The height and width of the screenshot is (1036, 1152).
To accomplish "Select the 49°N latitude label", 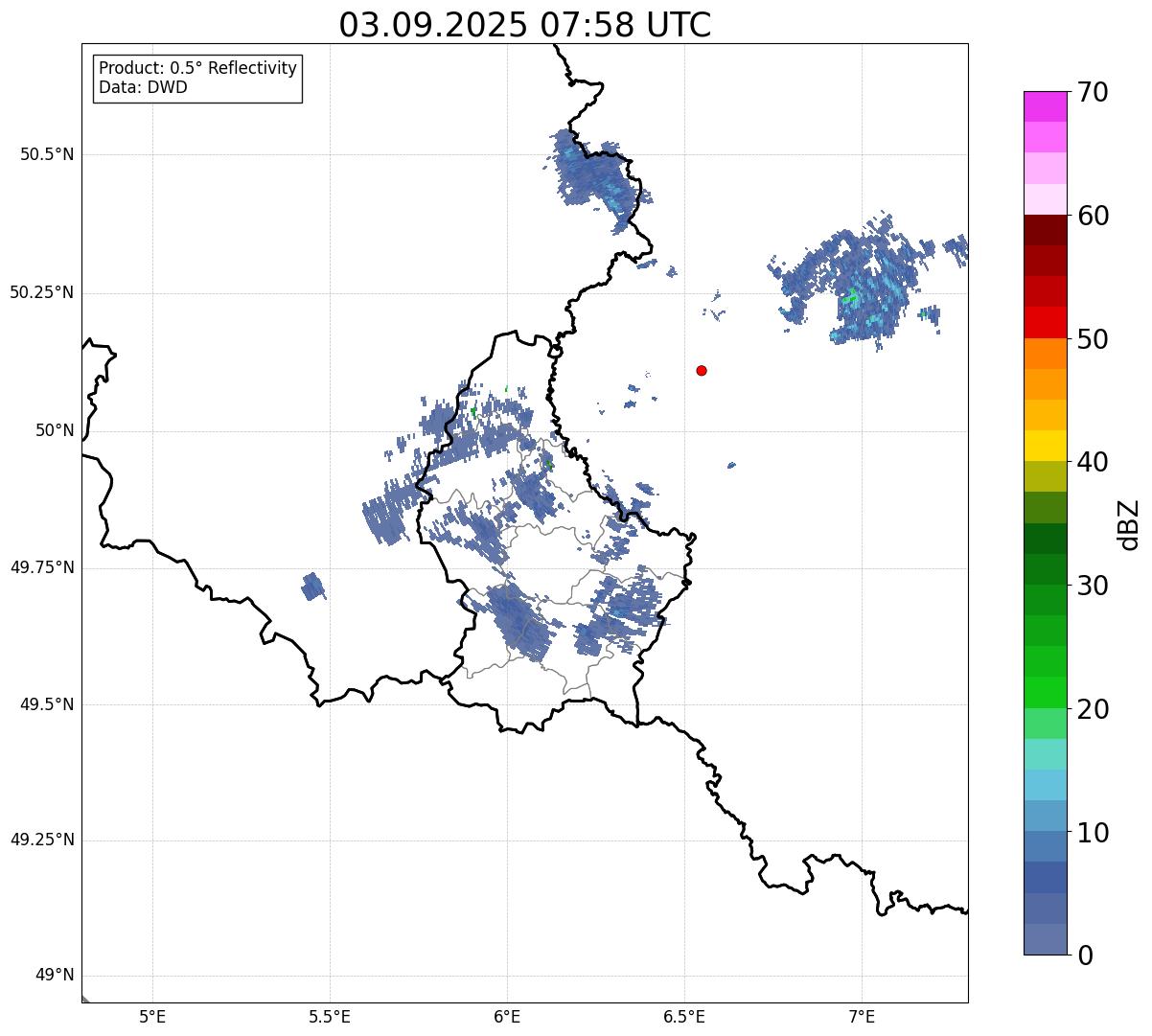I will 55,975.
